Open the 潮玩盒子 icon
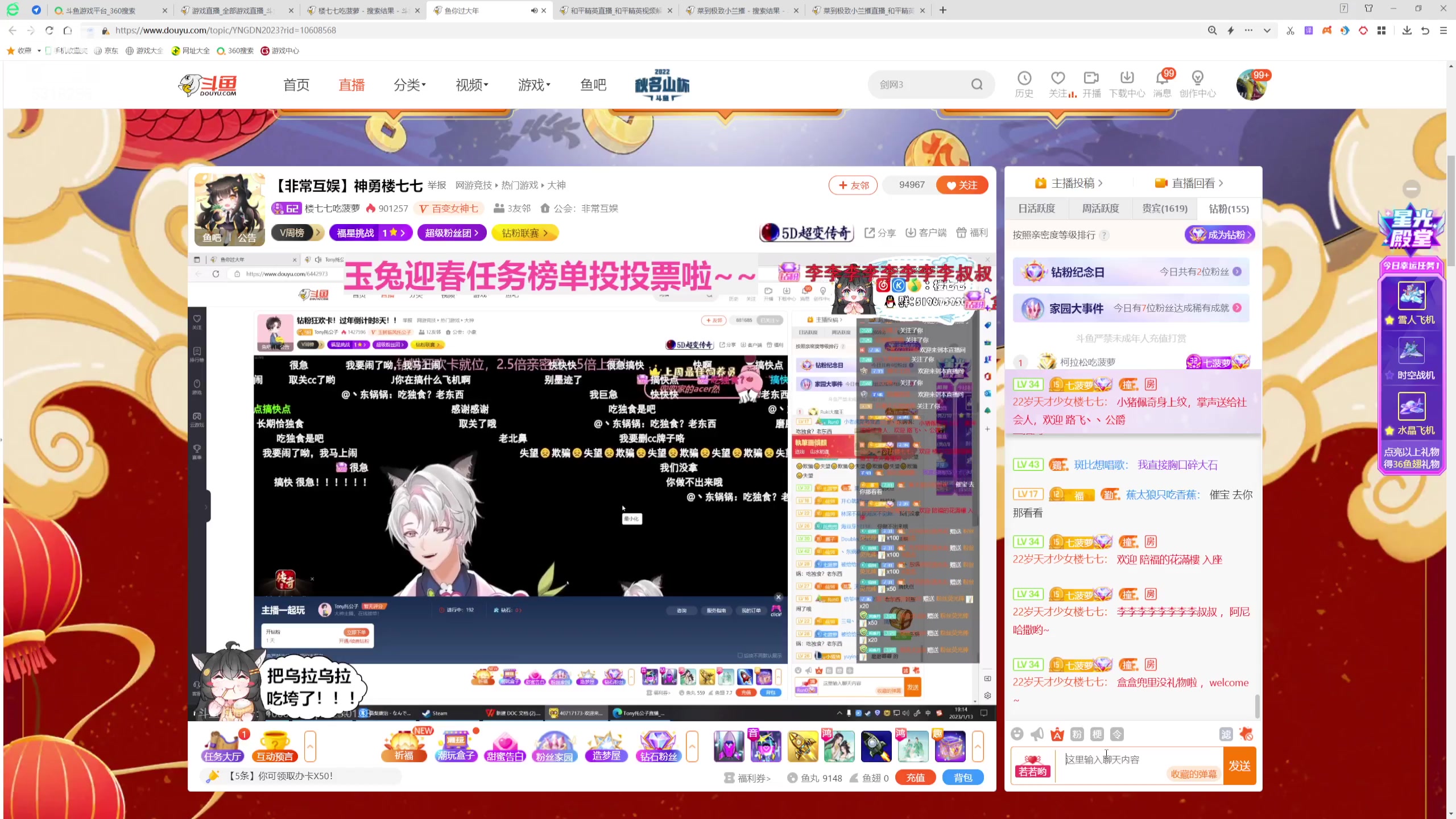 point(456,746)
